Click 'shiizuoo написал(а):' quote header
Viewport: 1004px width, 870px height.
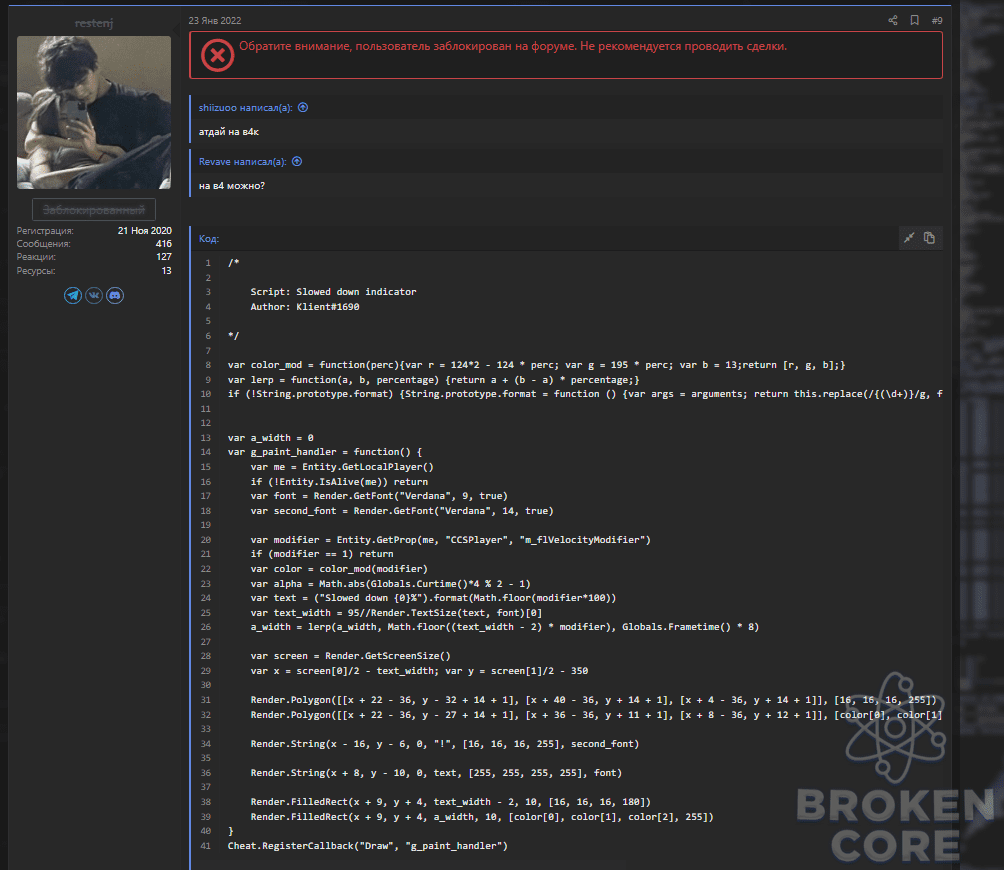point(245,108)
